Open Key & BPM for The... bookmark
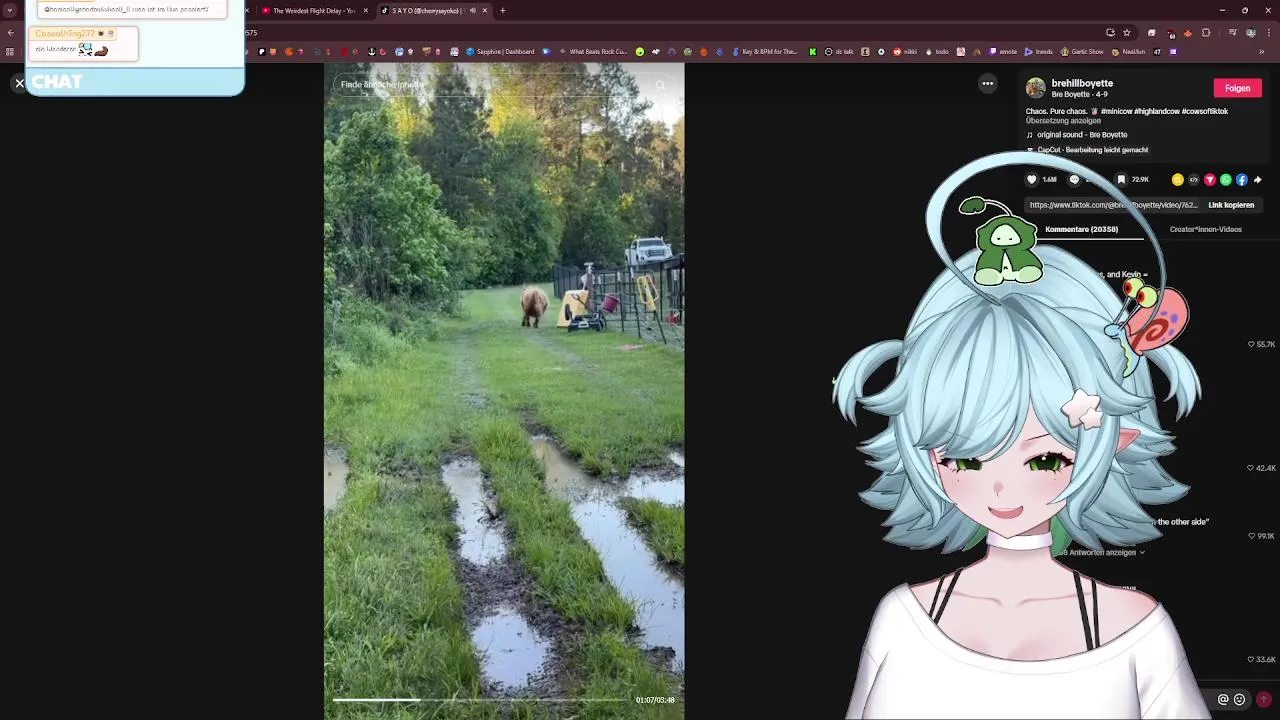 (x=765, y=52)
